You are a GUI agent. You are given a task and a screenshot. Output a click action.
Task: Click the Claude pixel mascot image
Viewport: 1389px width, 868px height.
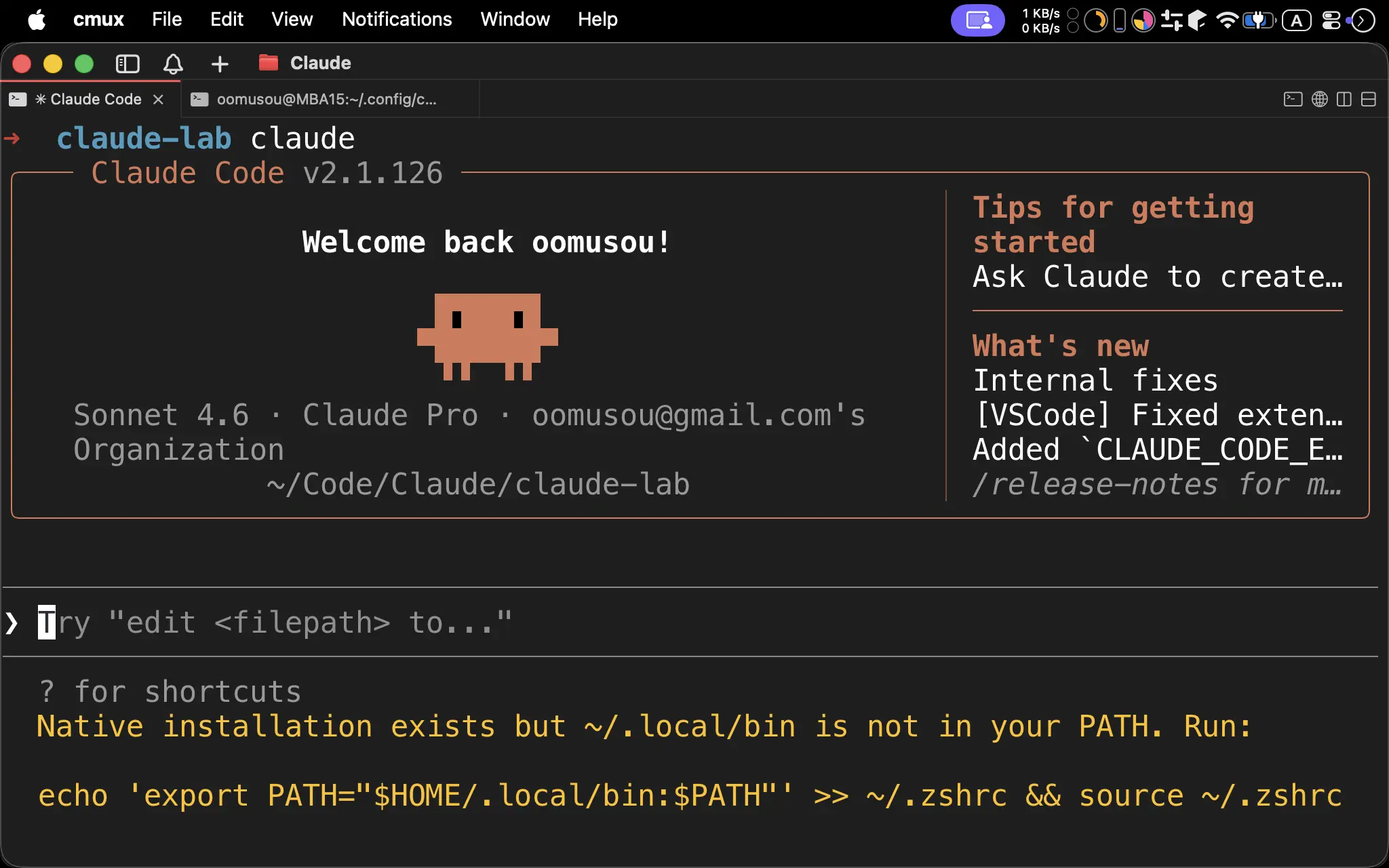click(487, 336)
